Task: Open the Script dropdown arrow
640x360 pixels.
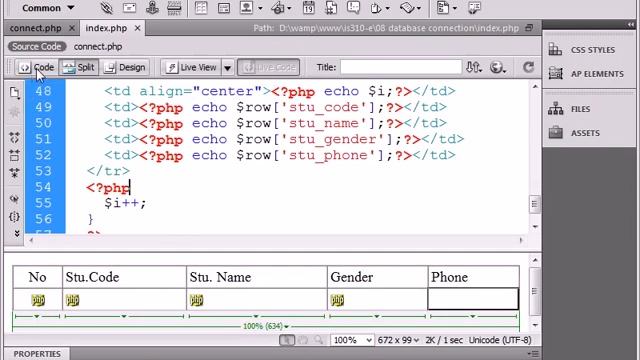Action: click(x=419, y=8)
